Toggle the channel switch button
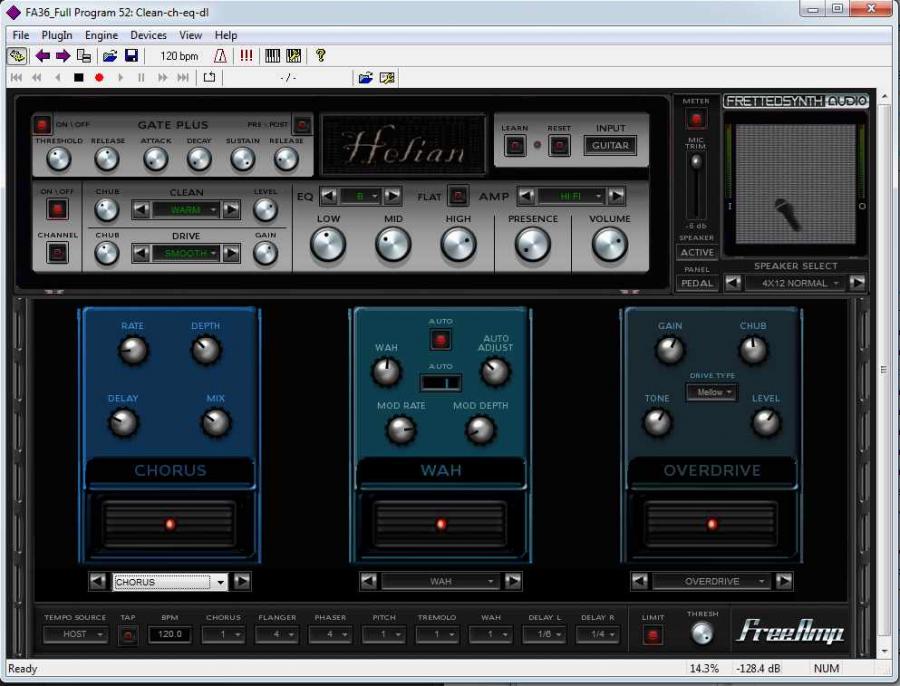 click(x=57, y=253)
